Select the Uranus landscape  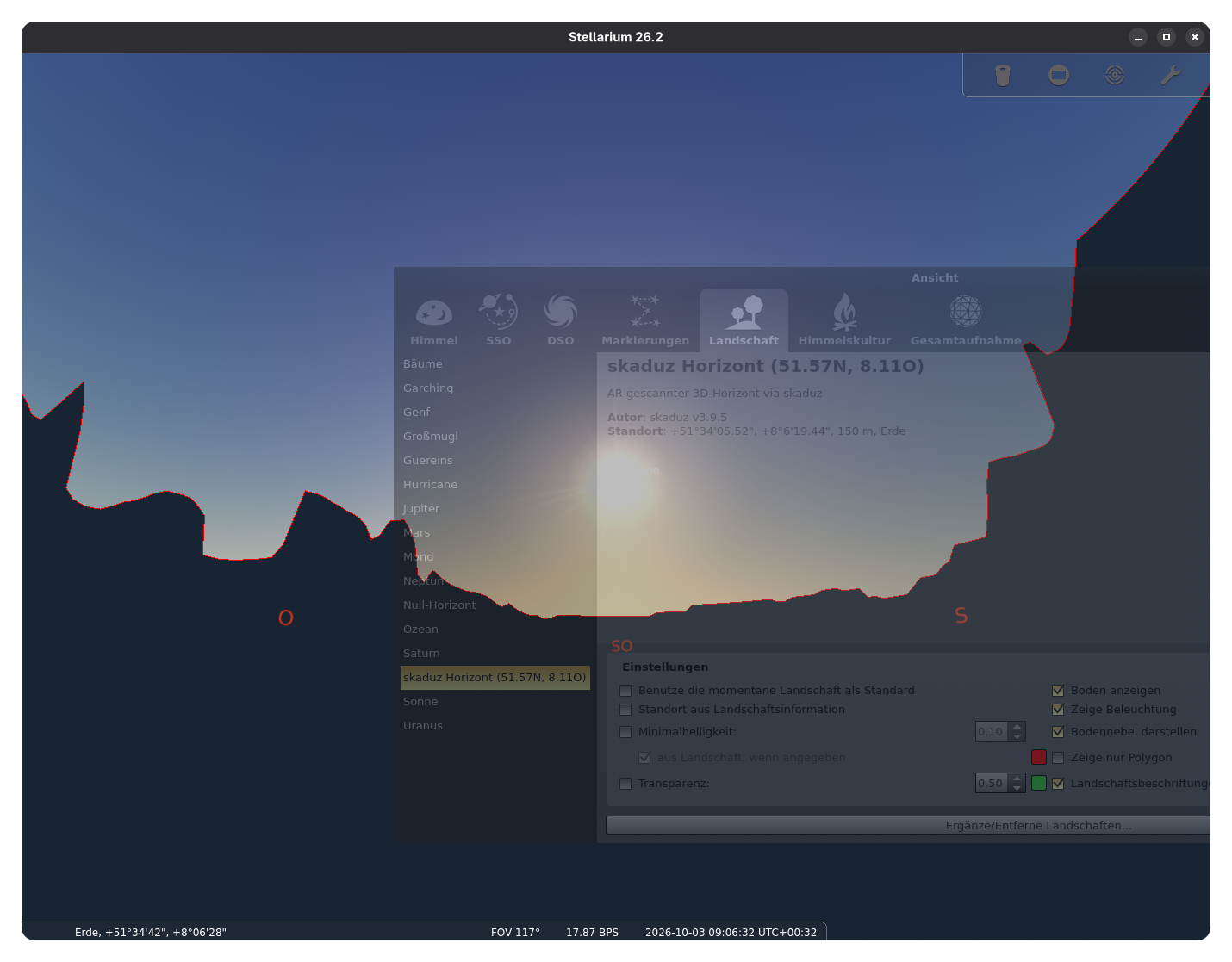point(495,726)
